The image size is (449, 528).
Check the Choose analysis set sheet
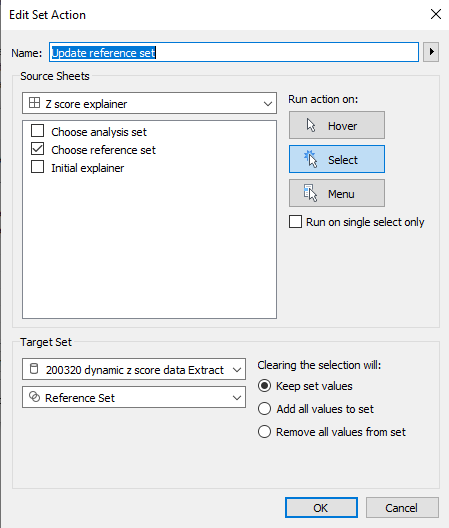coord(37,131)
